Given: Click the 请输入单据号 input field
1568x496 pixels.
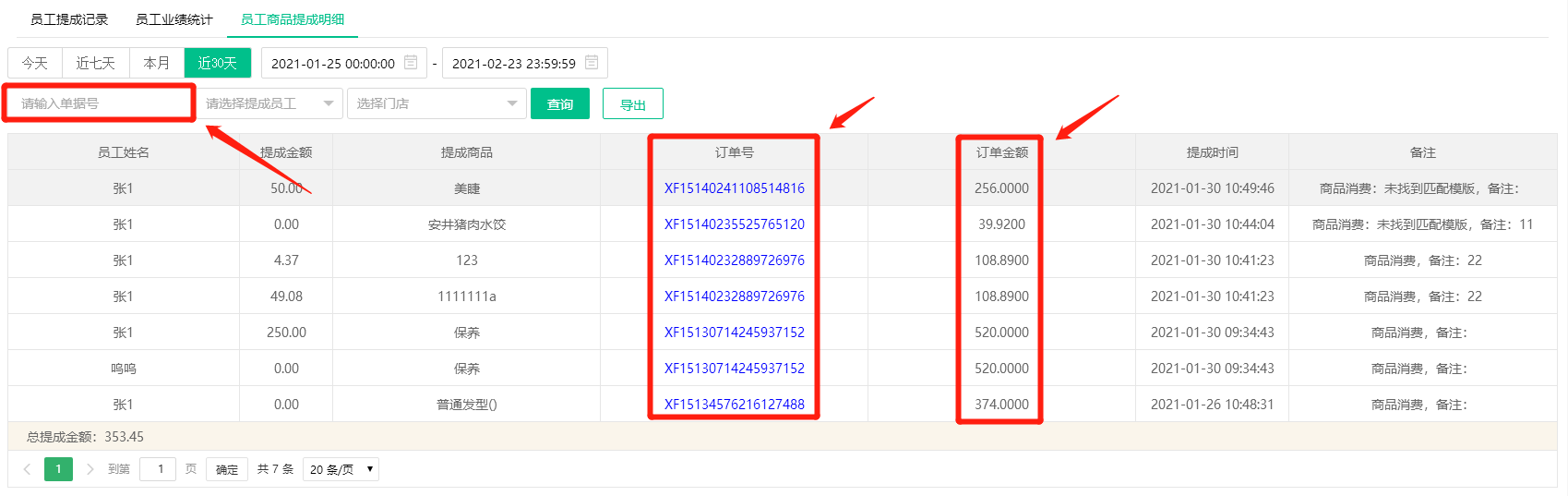Looking at the screenshot, I should (99, 103).
